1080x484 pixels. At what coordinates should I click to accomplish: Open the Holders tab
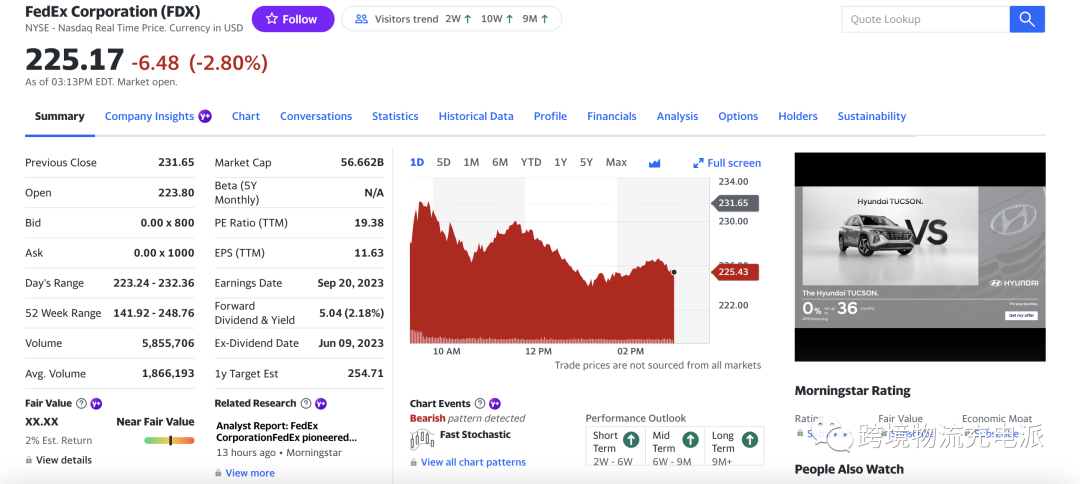(798, 116)
